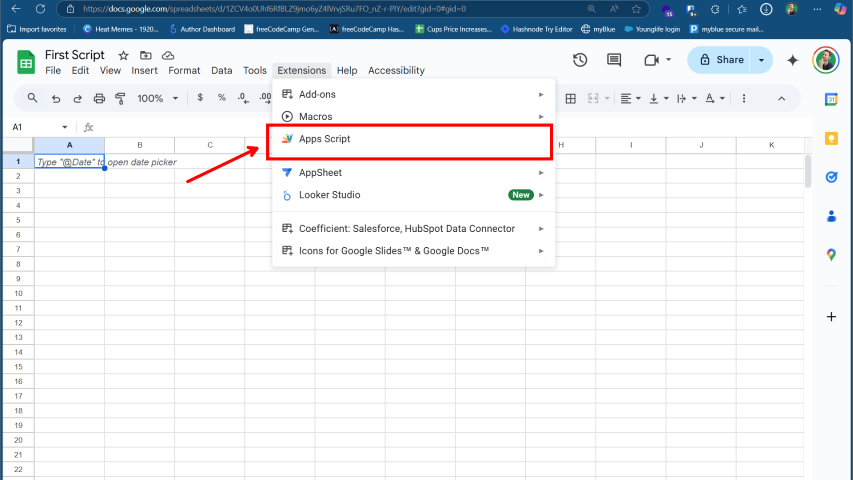853x480 pixels.
Task: Click the Share button
Action: click(720, 60)
